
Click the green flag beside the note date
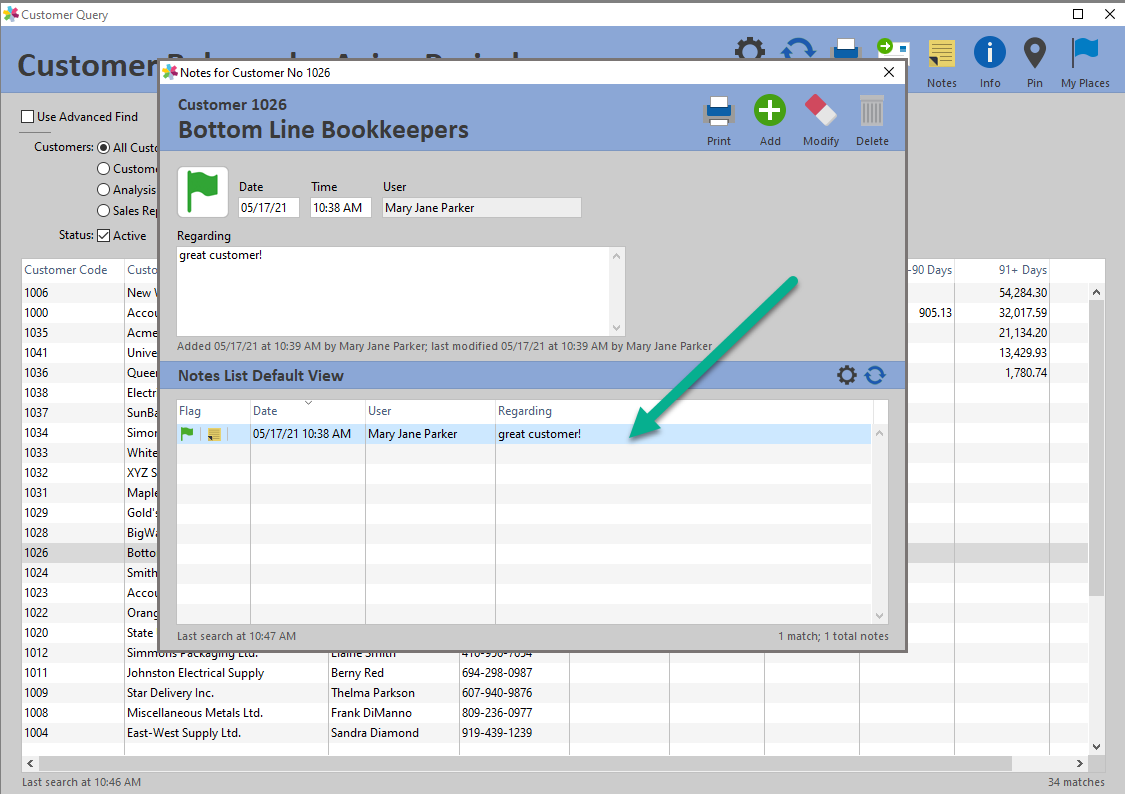[203, 191]
